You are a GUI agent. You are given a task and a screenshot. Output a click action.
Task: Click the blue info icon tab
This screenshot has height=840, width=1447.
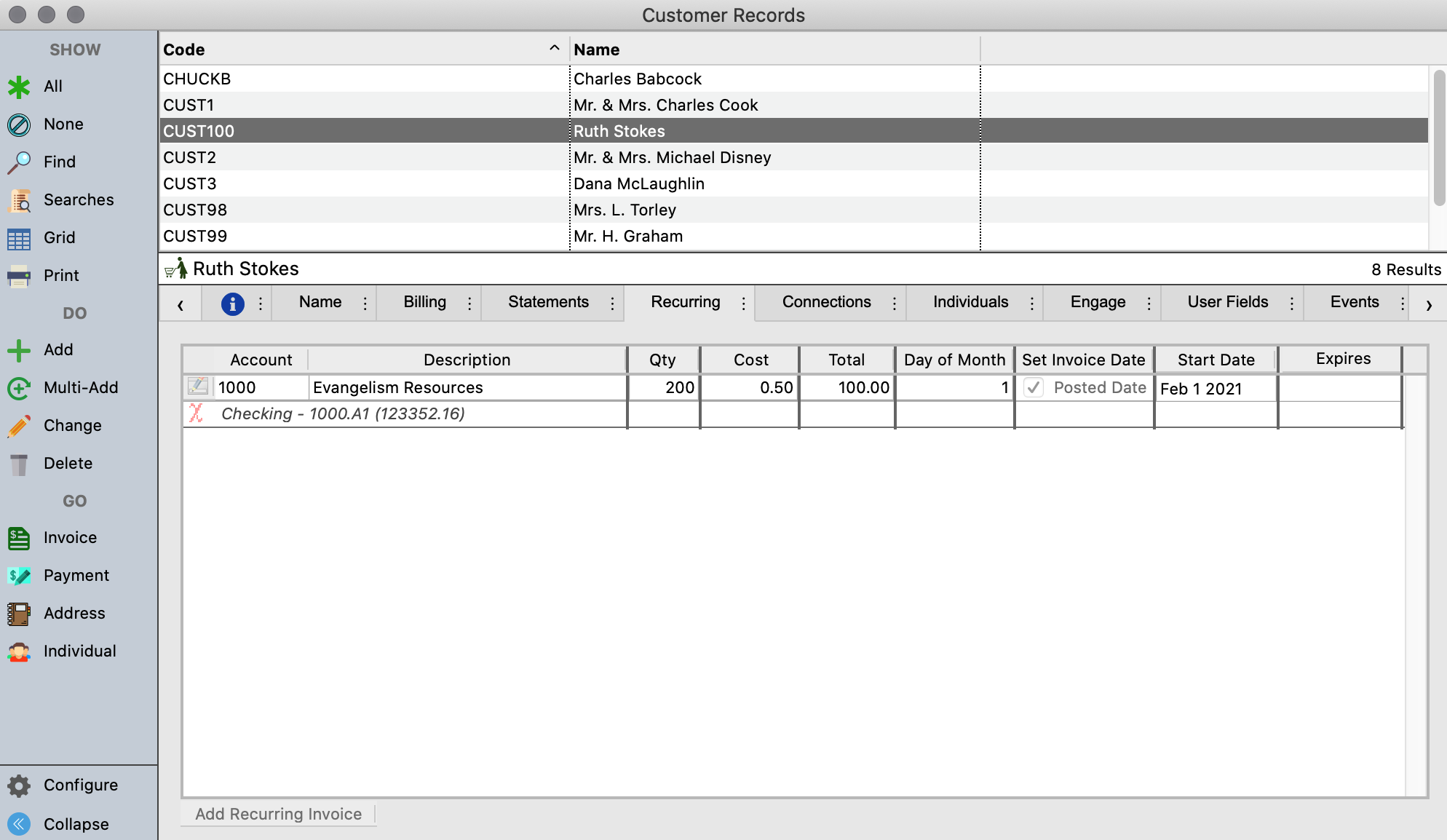[232, 304]
